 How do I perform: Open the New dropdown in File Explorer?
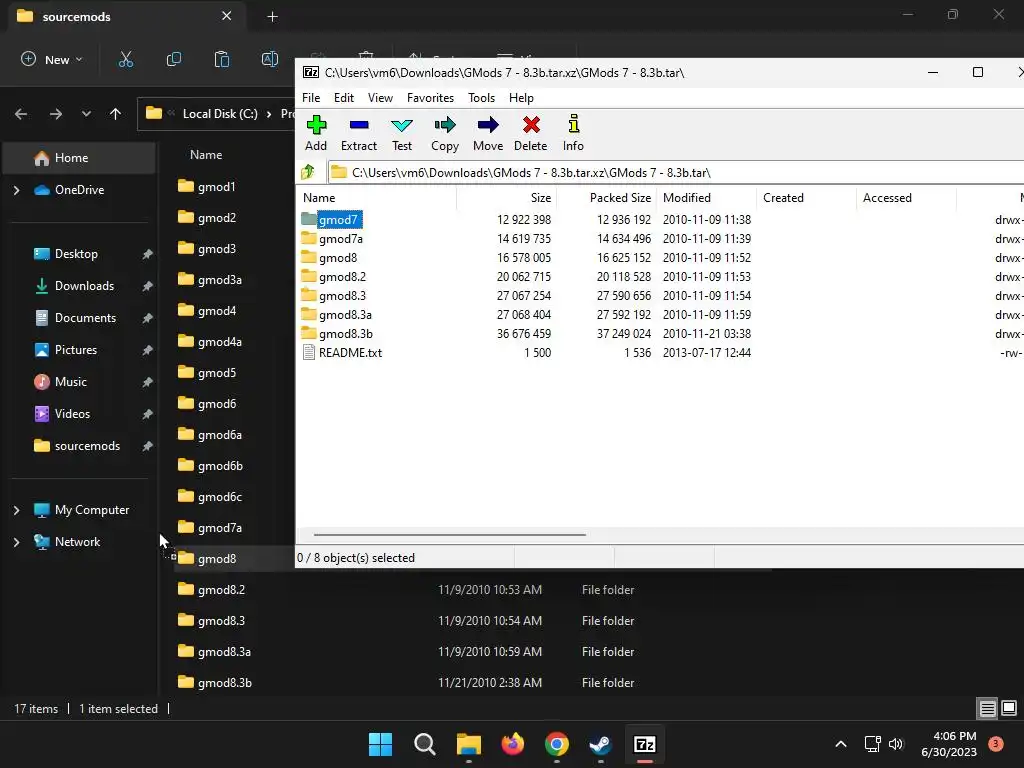[52, 59]
